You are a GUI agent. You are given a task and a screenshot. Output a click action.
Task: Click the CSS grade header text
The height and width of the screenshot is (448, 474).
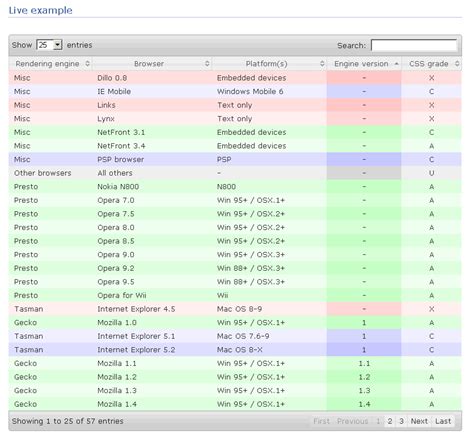click(429, 64)
